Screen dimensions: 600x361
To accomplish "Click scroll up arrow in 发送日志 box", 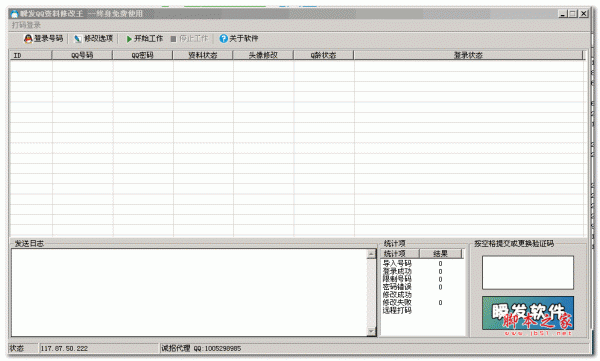I will pyautogui.click(x=371, y=254).
